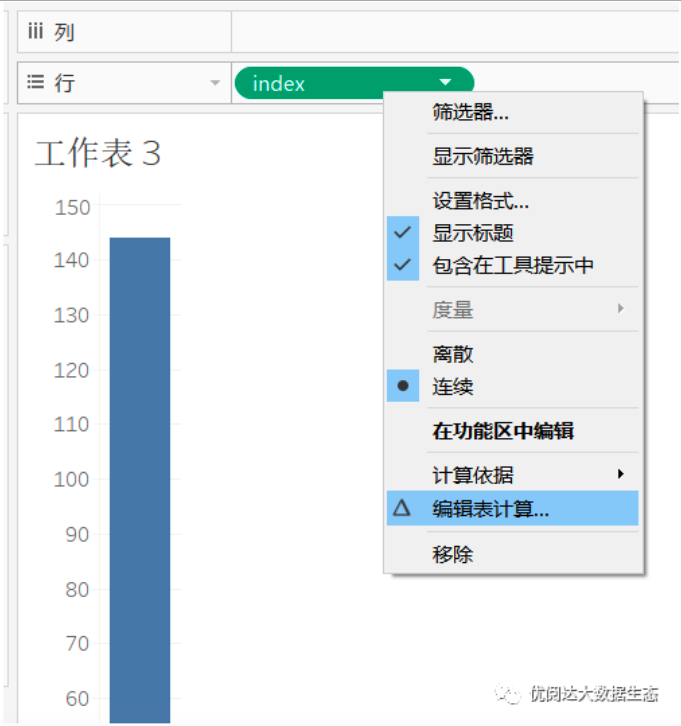The height and width of the screenshot is (726, 681).
Task: Open 设置格式... from menu
Action: (480, 201)
